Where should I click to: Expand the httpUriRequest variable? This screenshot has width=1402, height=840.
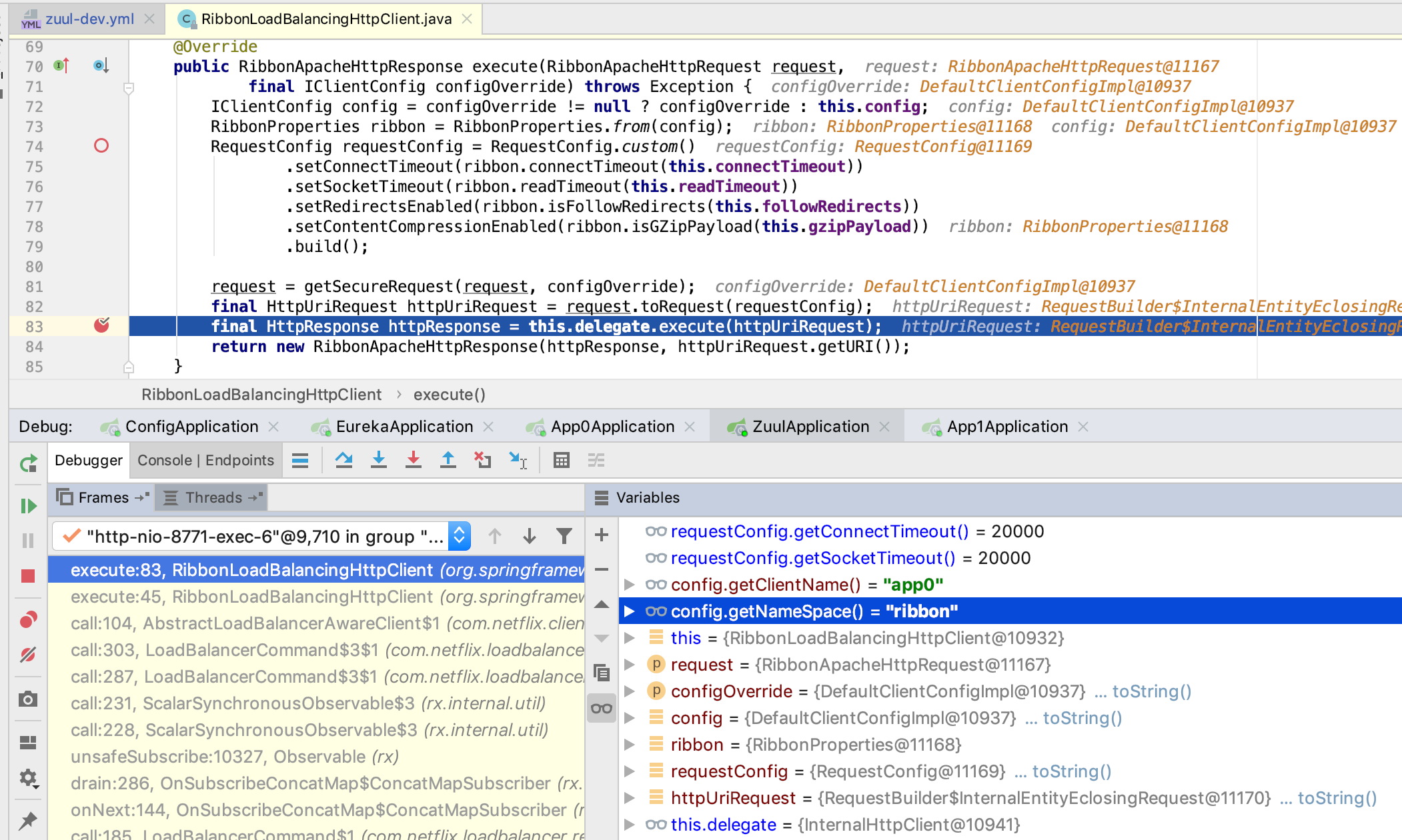coord(629,798)
